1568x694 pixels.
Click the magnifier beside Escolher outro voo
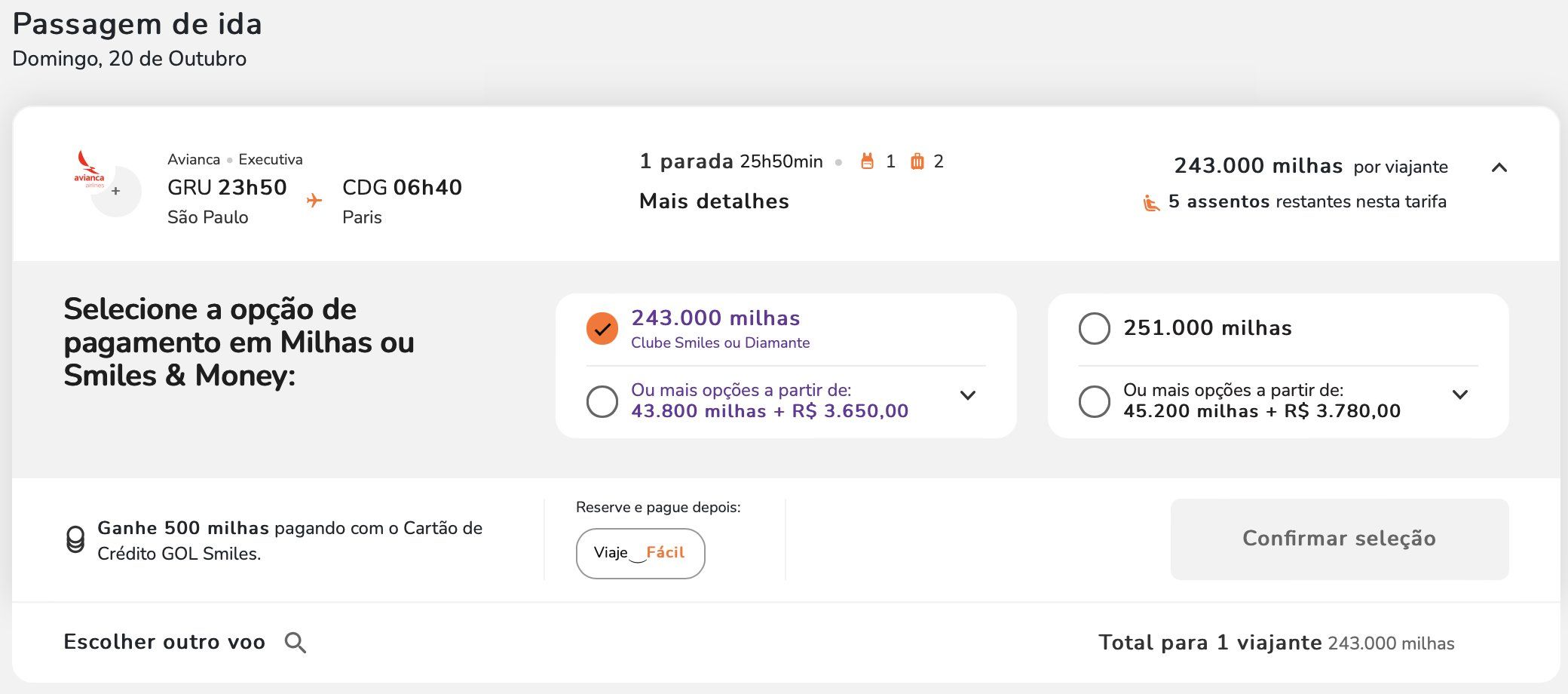click(295, 643)
